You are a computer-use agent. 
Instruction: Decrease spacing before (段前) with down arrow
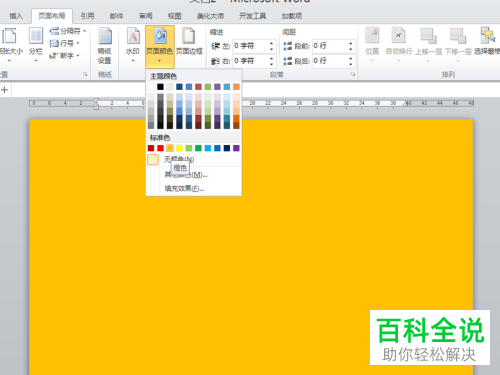click(351, 49)
